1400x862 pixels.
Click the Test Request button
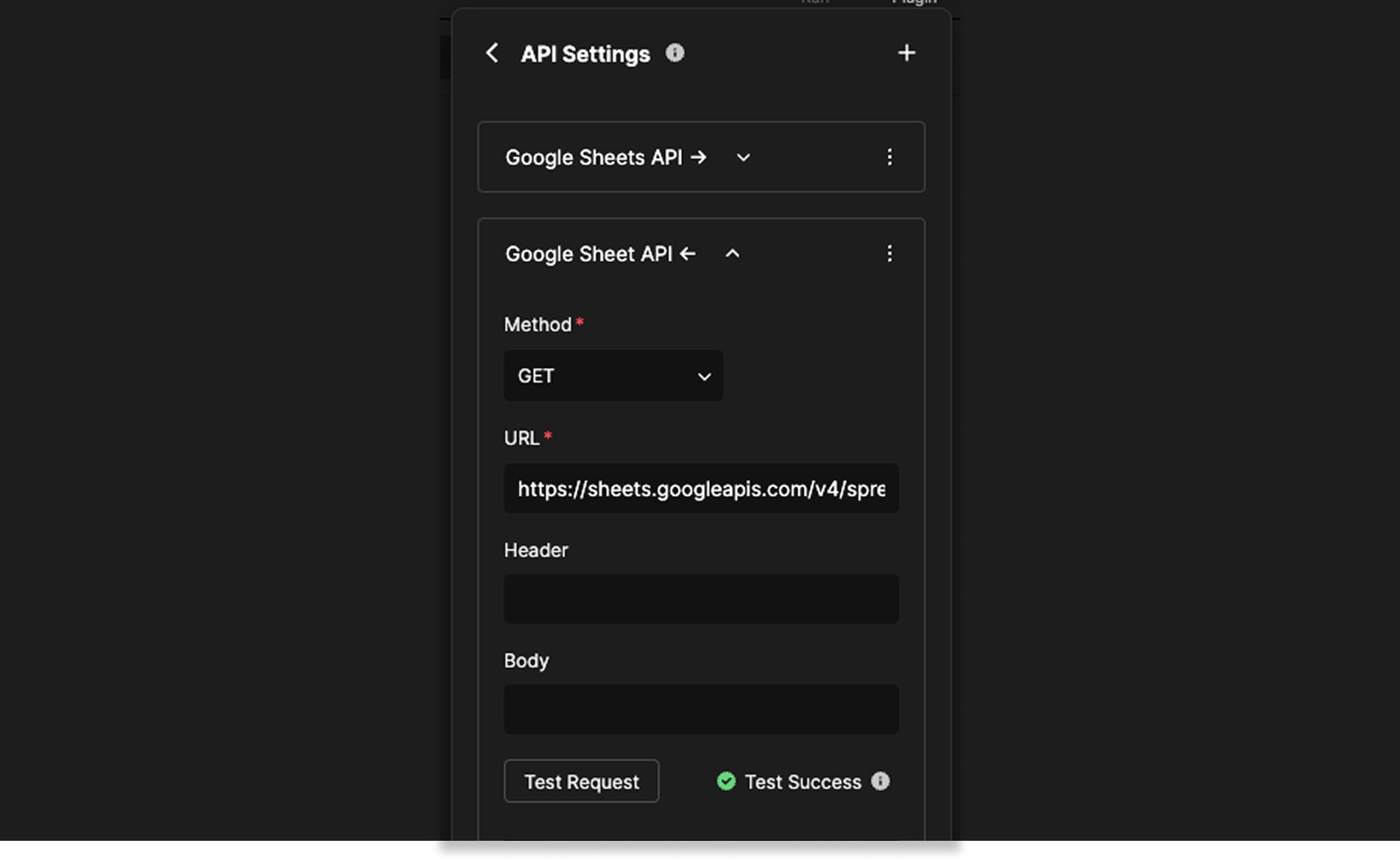pos(581,781)
